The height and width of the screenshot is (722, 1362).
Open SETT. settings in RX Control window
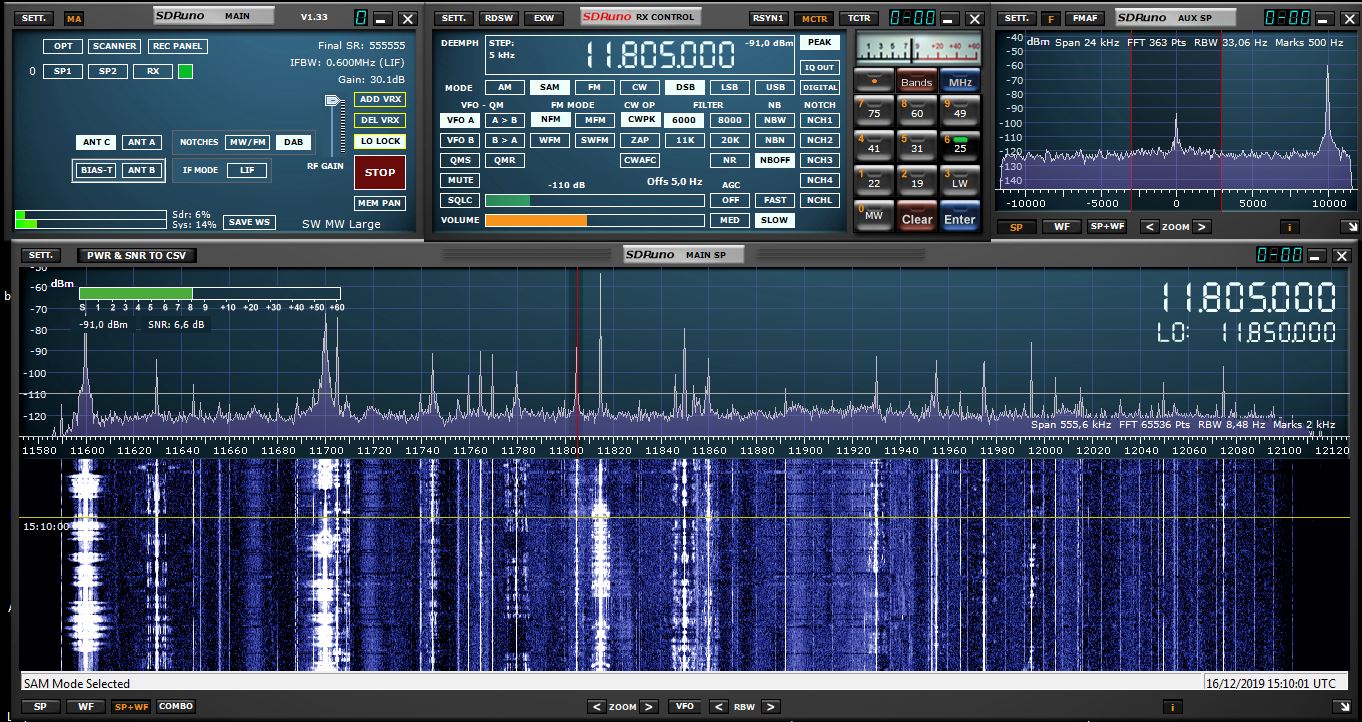pos(454,18)
